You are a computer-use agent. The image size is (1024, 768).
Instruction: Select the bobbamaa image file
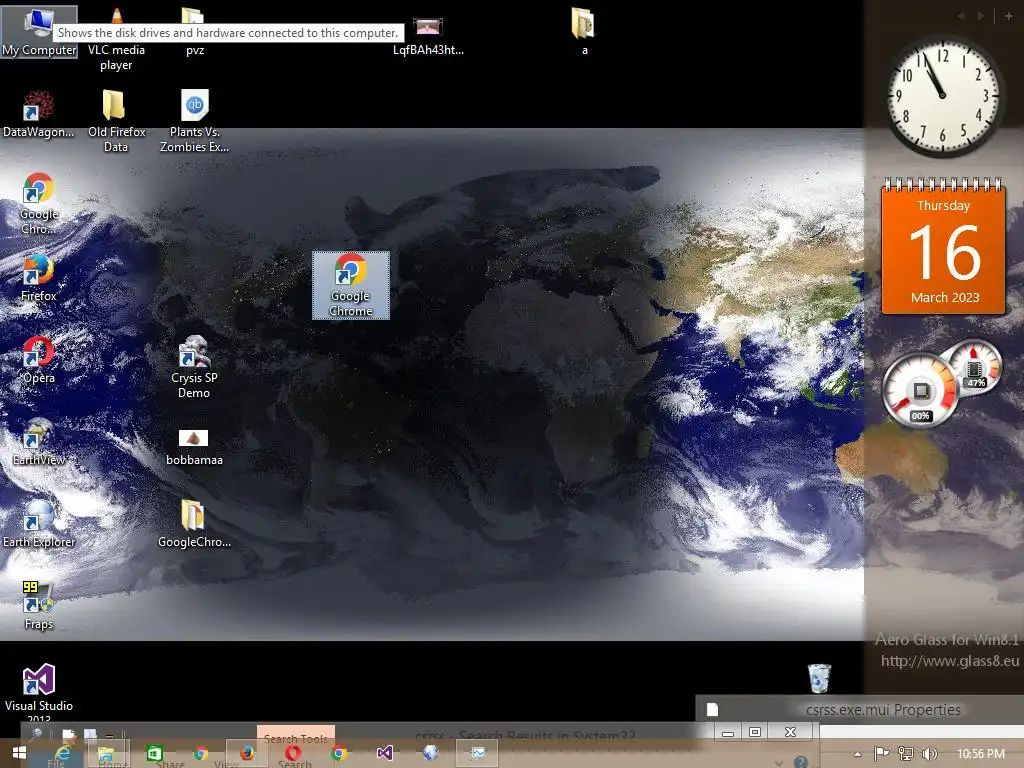pos(194,447)
